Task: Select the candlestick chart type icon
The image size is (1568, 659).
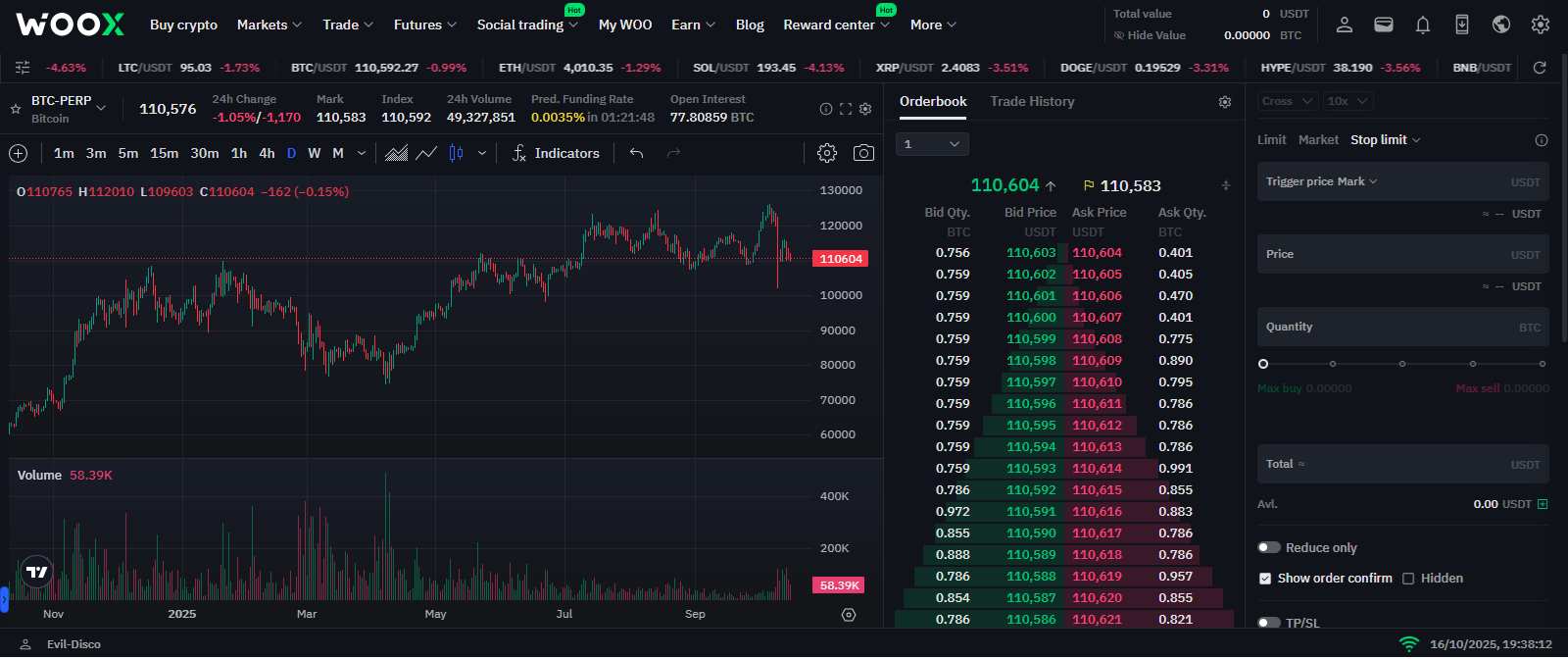Action: [x=456, y=153]
